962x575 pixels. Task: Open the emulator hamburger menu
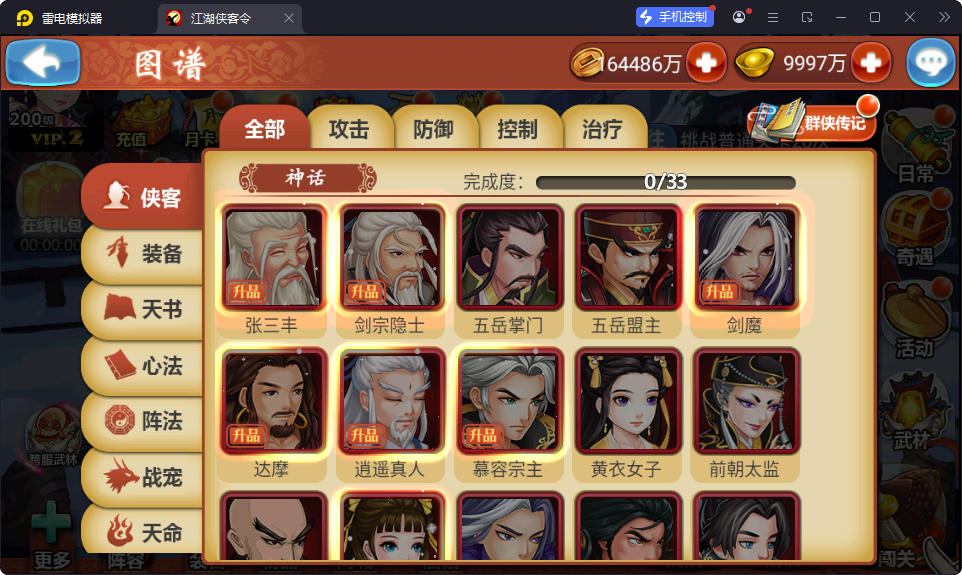pyautogui.click(x=773, y=18)
